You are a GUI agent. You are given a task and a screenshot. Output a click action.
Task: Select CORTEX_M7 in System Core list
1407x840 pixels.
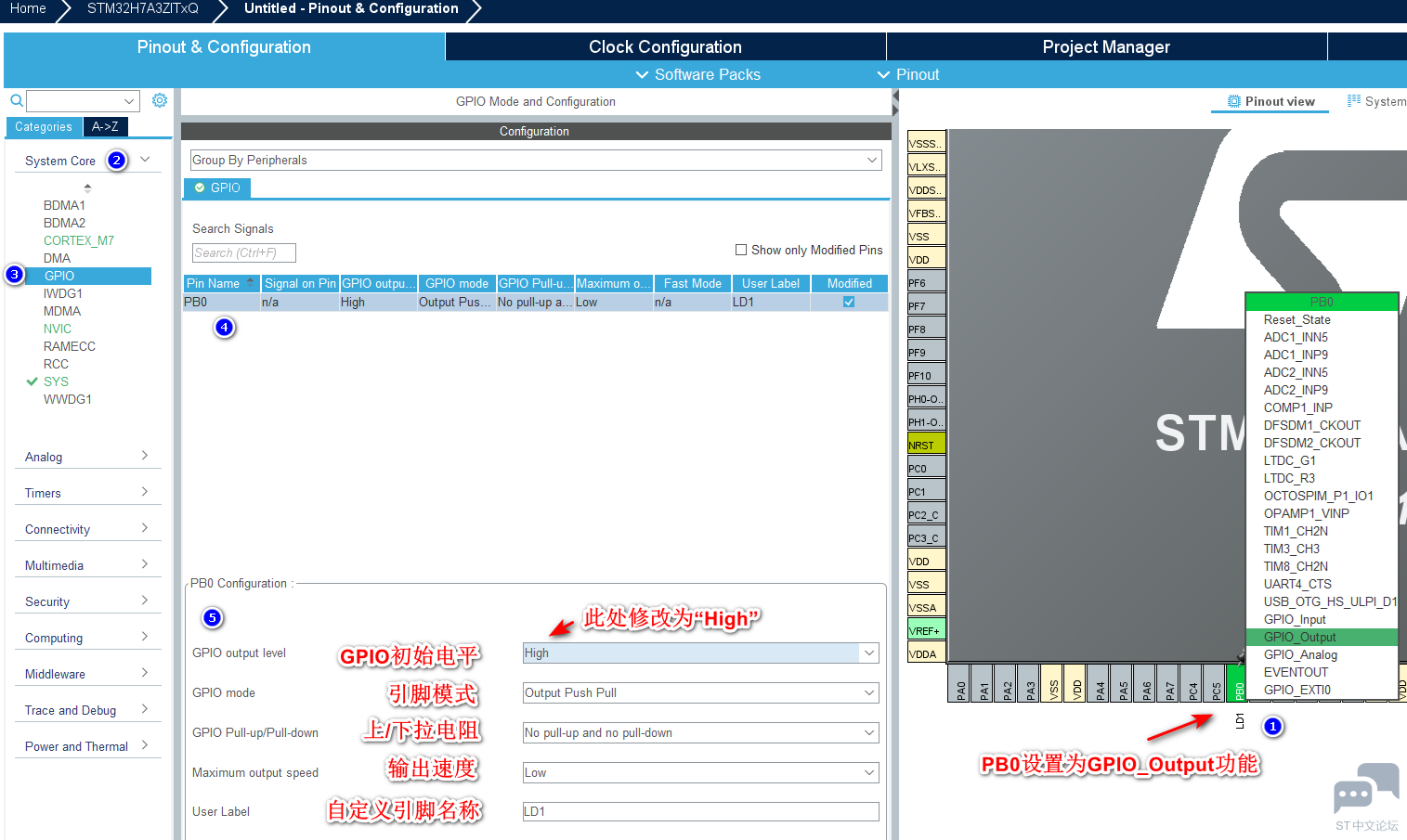79,240
